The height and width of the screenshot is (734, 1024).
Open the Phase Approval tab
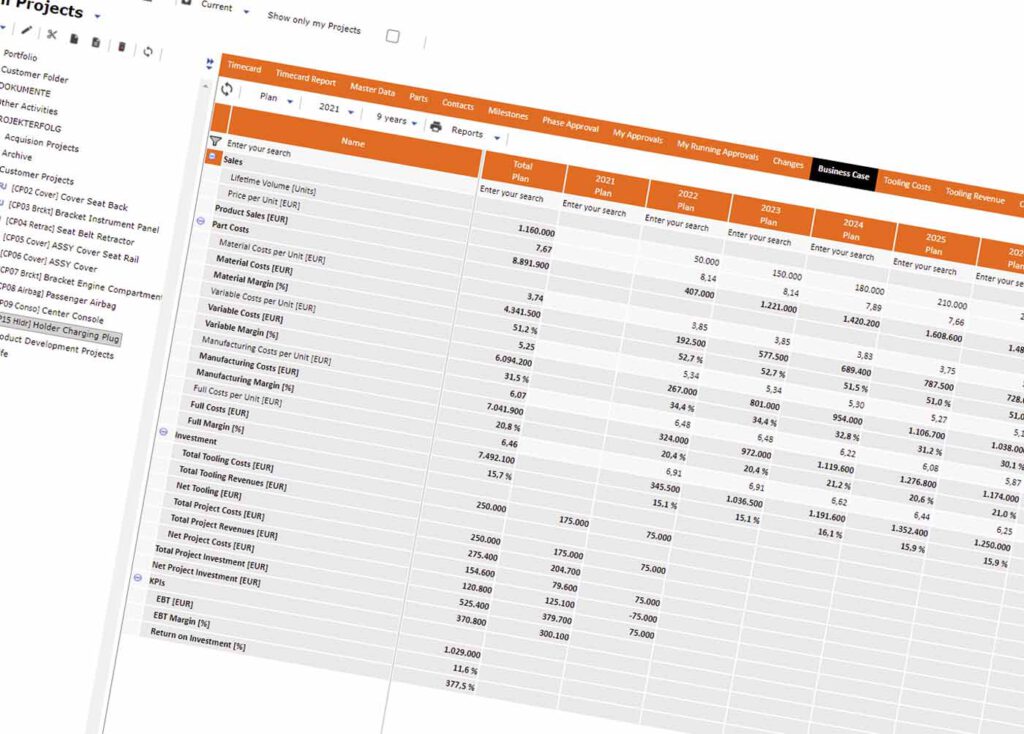point(570,124)
